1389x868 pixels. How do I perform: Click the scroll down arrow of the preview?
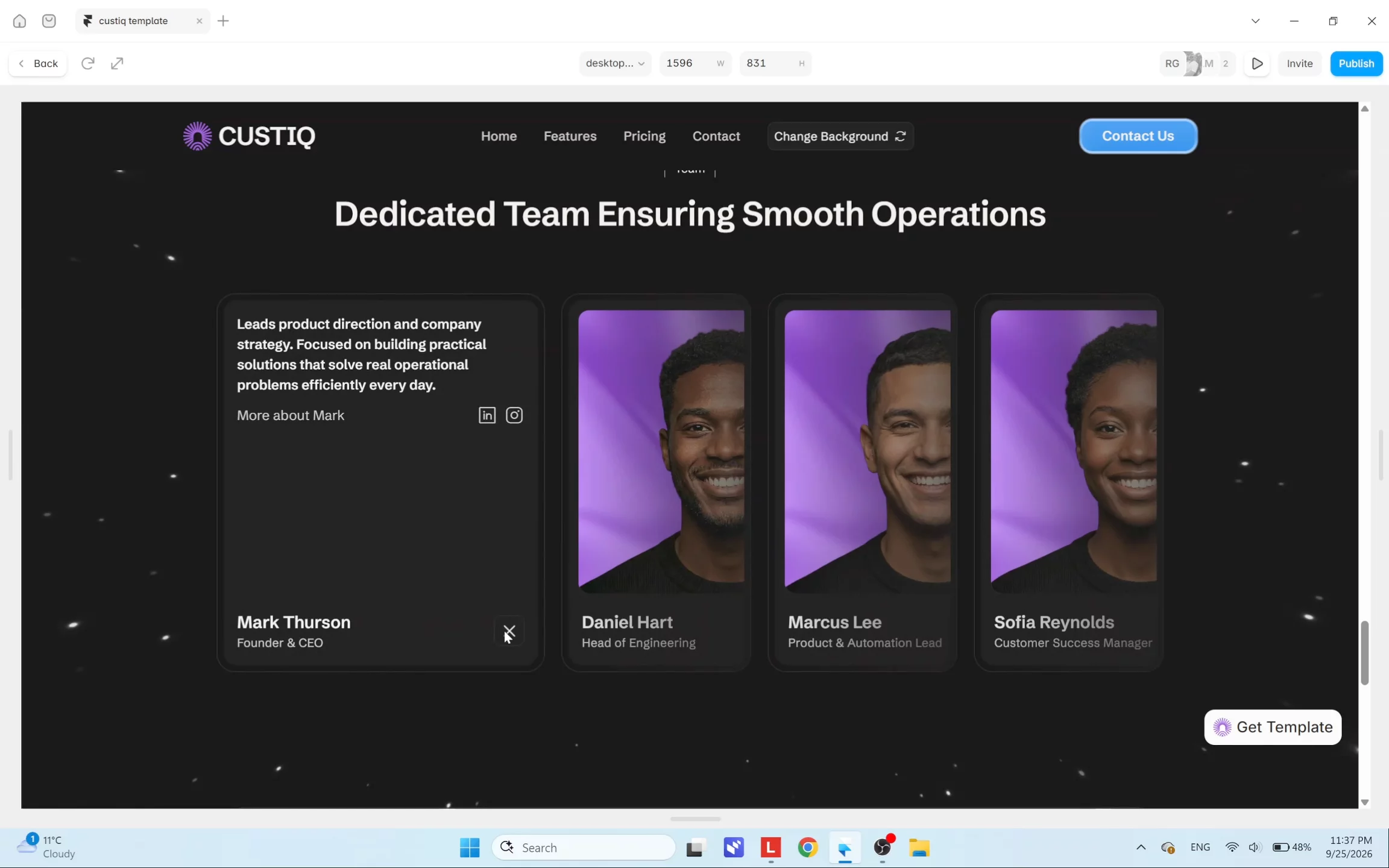[x=1365, y=802]
